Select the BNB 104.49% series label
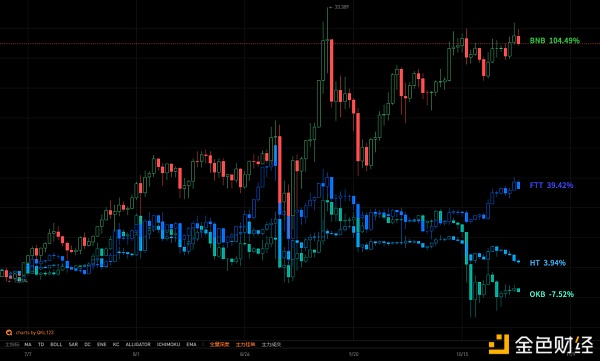Viewport: 600px width, 361px height. [x=554, y=41]
